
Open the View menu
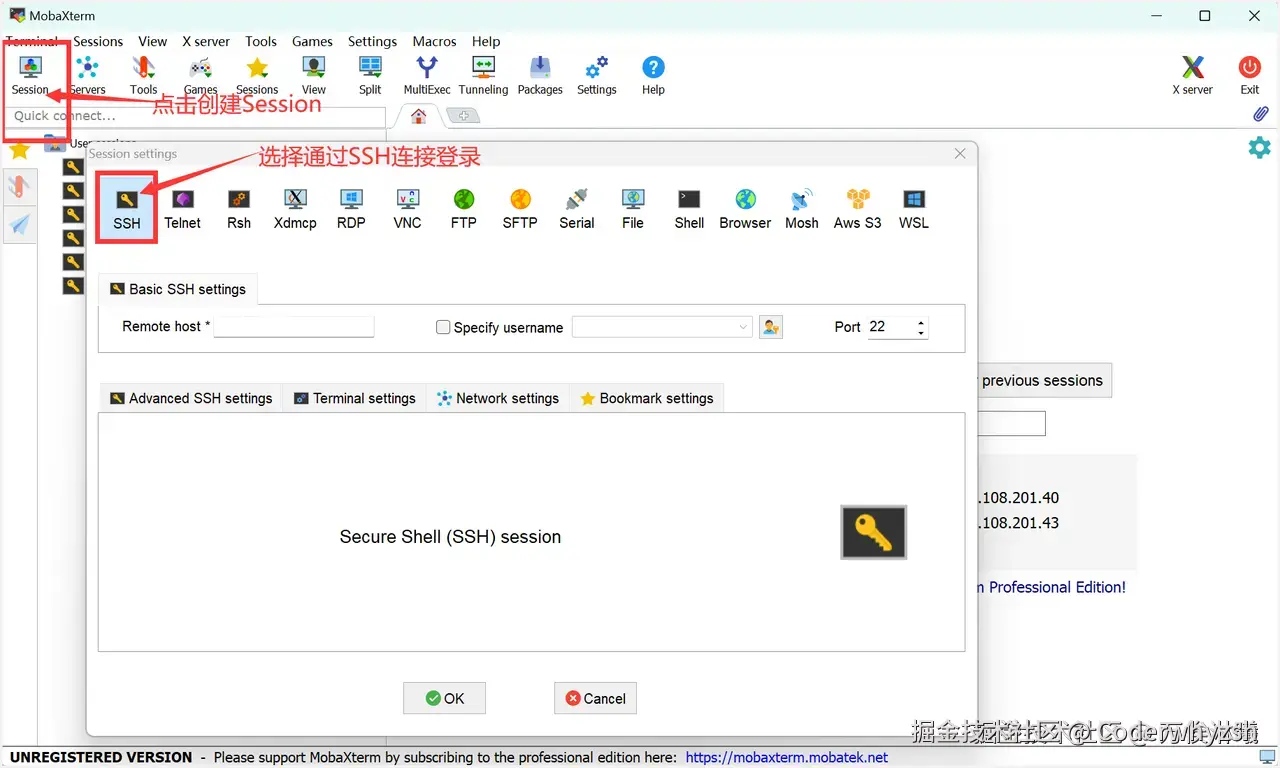(x=153, y=41)
